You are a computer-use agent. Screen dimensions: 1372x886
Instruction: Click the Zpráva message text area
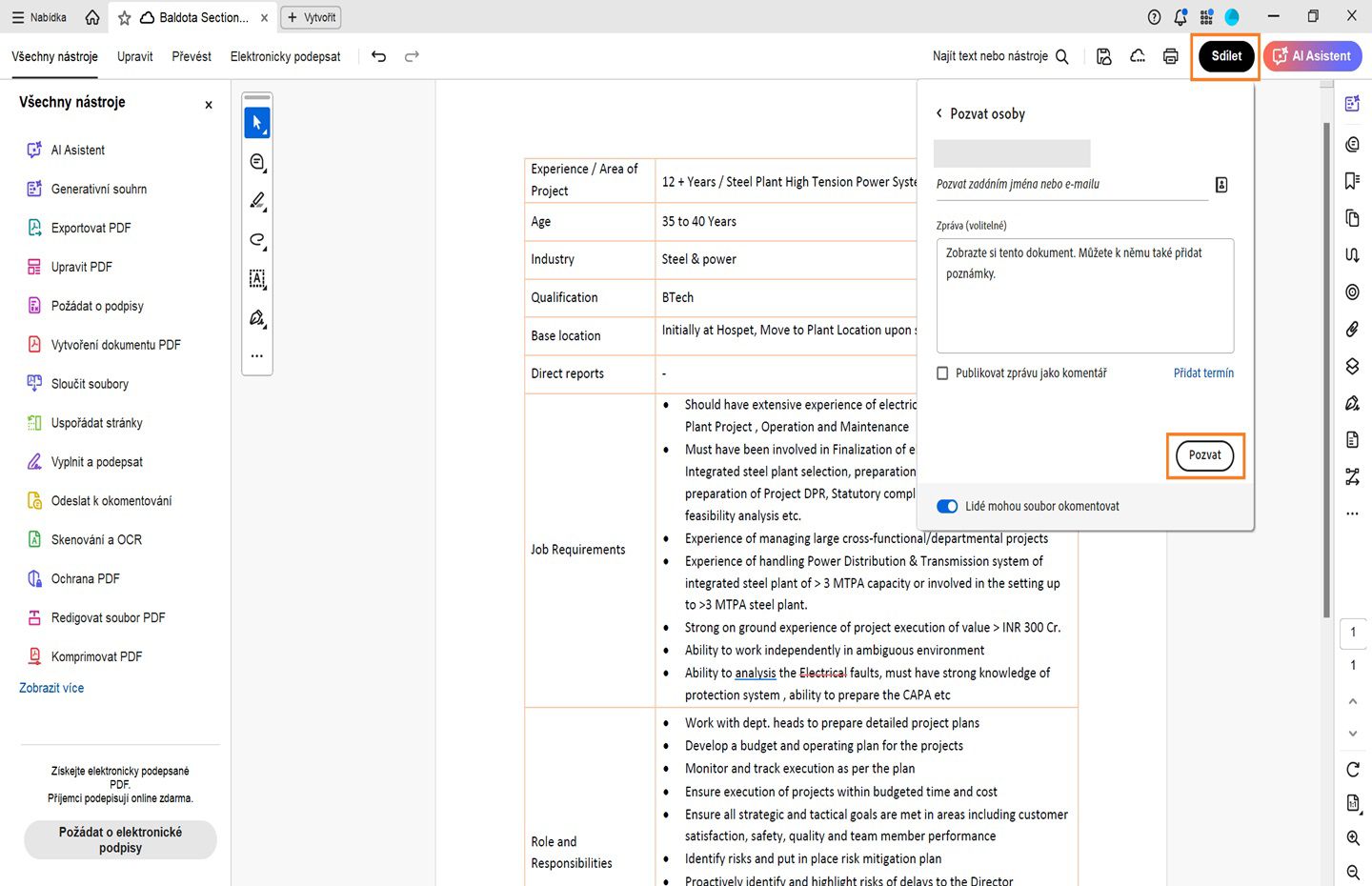1085,295
